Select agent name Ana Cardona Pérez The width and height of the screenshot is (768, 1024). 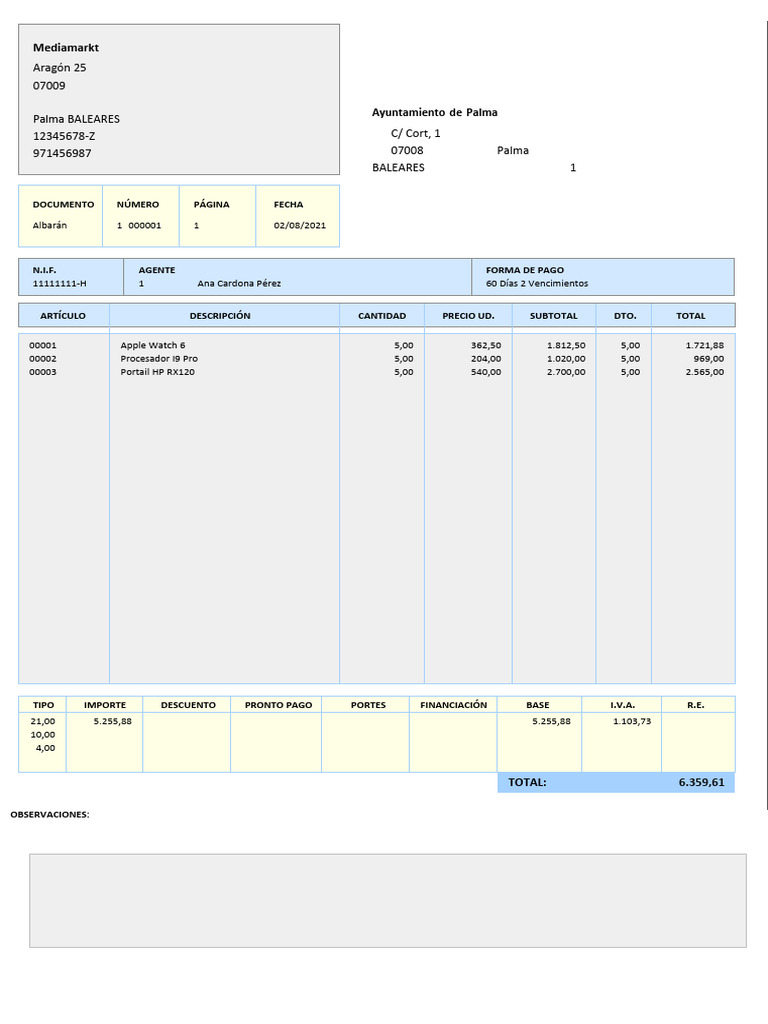(x=239, y=283)
